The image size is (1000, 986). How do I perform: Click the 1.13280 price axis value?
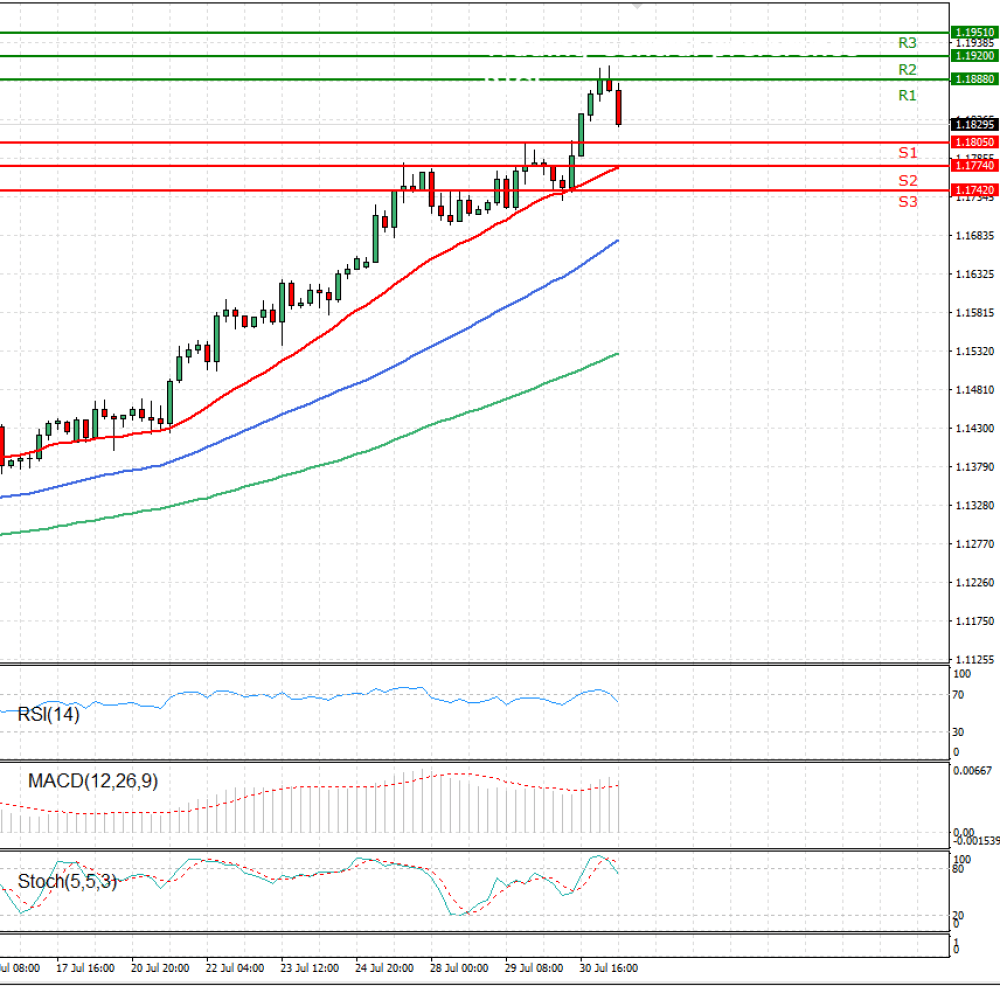[x=974, y=505]
